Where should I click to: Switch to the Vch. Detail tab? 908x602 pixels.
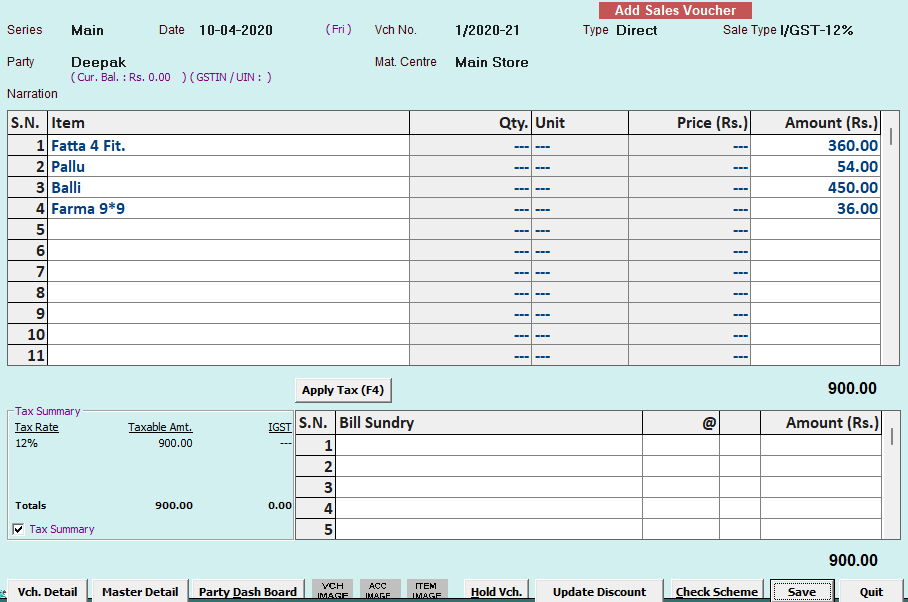pyautogui.click(x=47, y=591)
